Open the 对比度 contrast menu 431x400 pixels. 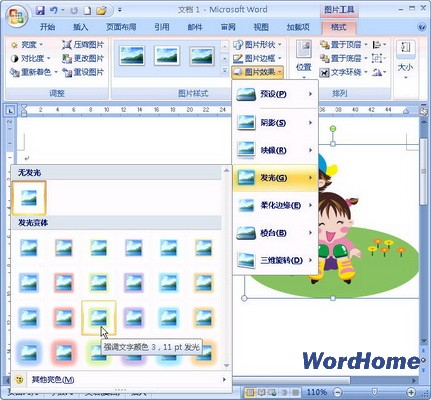[30, 59]
